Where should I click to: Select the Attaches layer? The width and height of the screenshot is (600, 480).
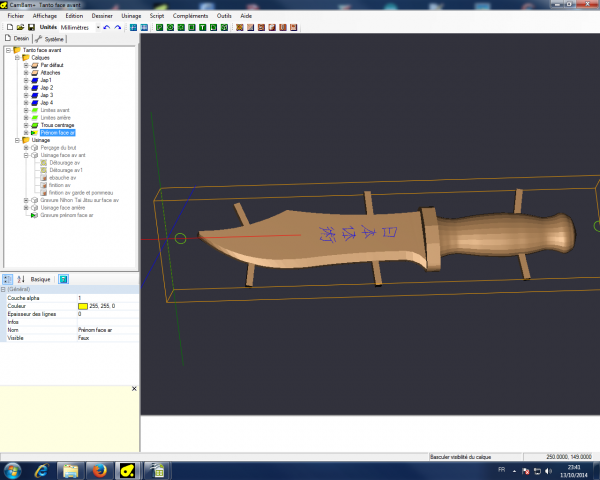pyautogui.click(x=50, y=72)
